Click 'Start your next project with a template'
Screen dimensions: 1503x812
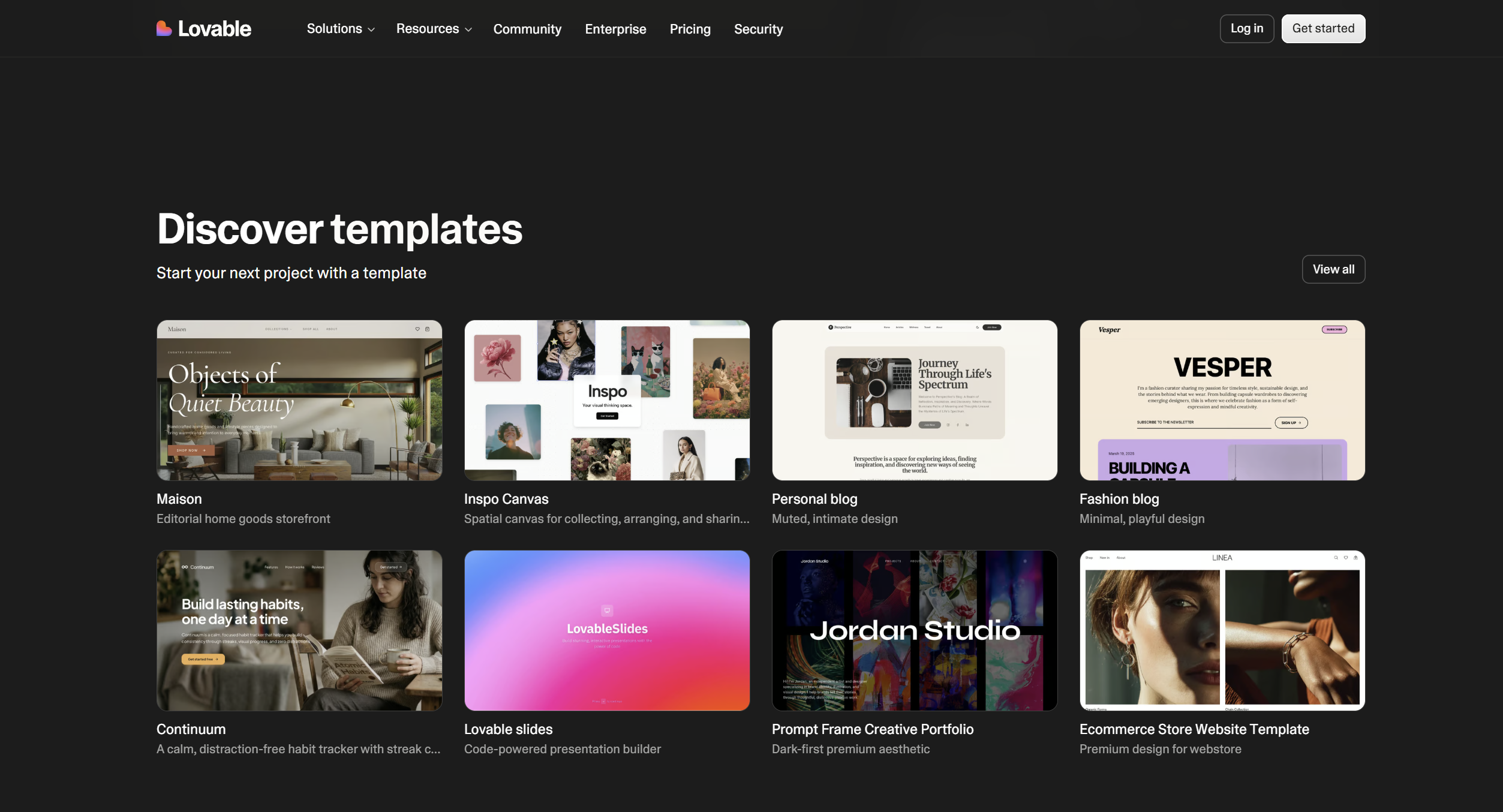click(291, 273)
